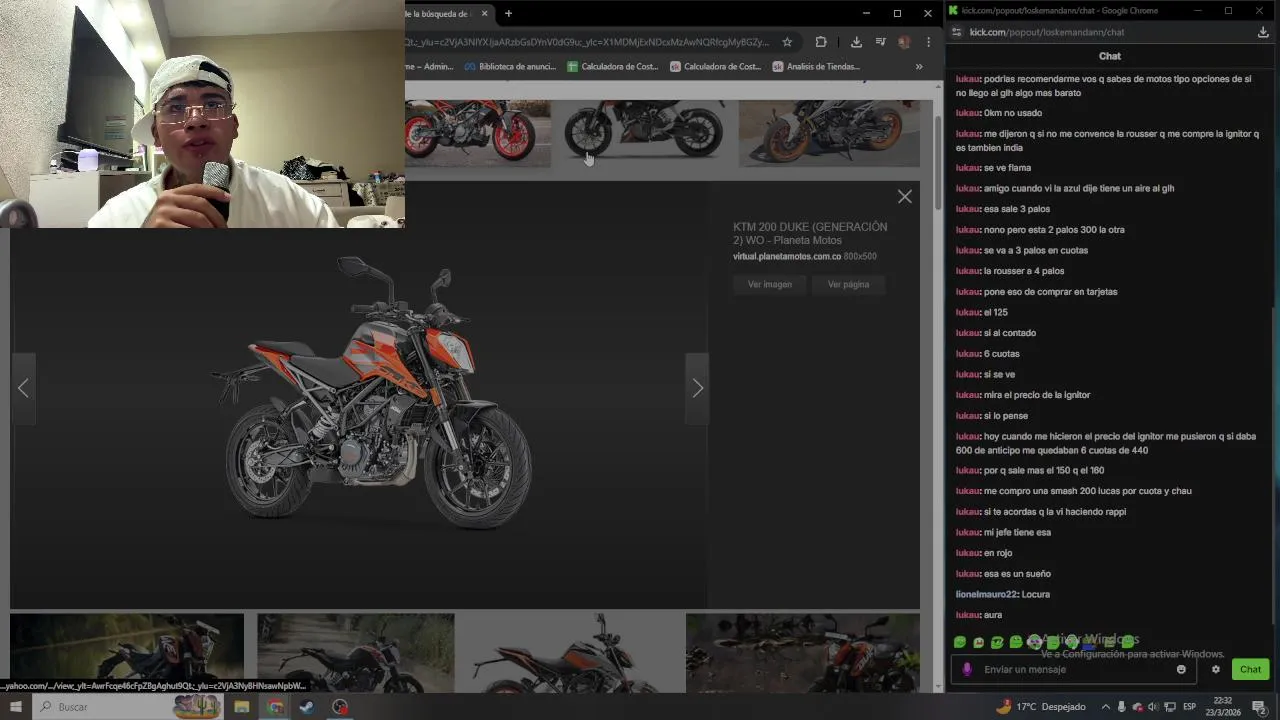Viewport: 1280px width, 720px height.
Task: Select the black motorcycle thumbnail at top center
Action: (645, 133)
